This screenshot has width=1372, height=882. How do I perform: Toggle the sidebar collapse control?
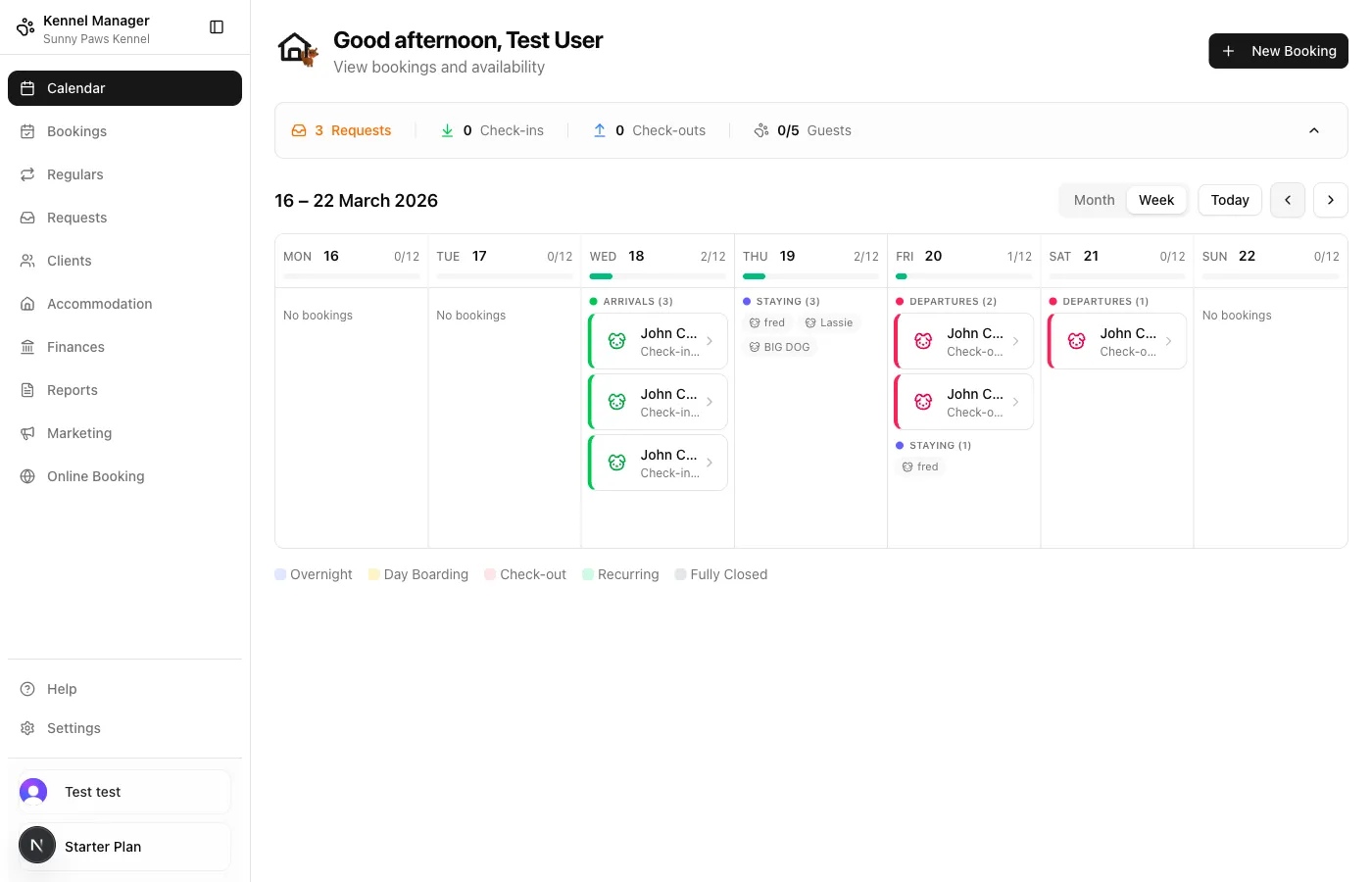(x=217, y=26)
